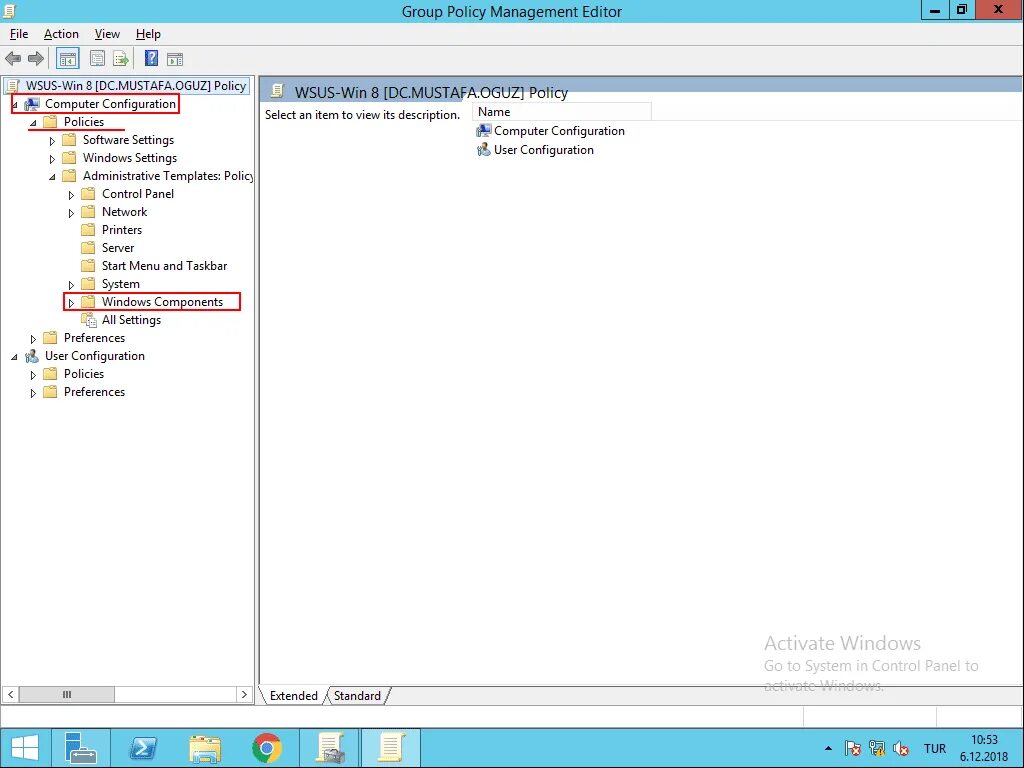
Task: Open Google Chrome from the taskbar
Action: click(266, 748)
